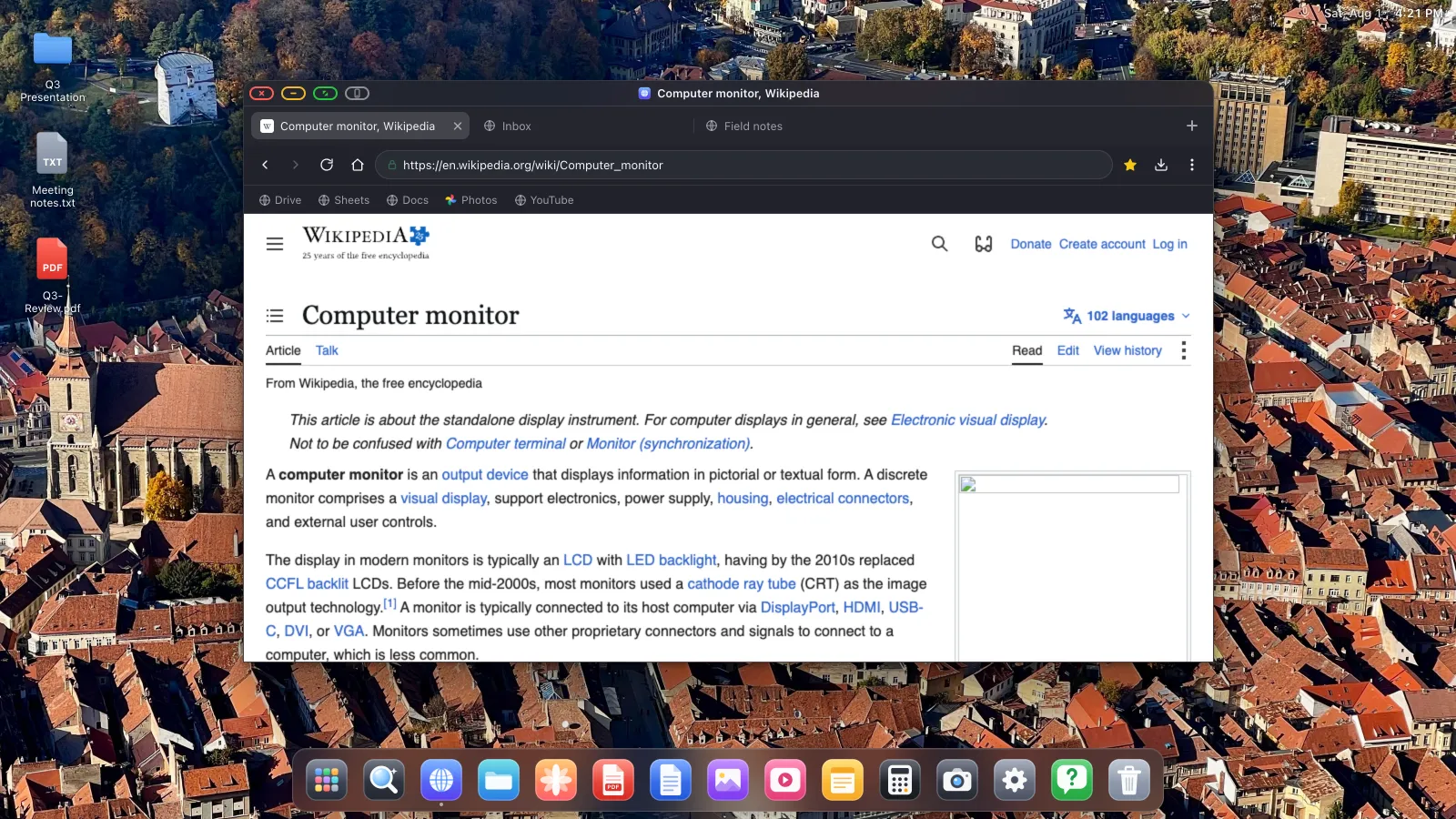Viewport: 1456px width, 819px height.
Task: Open the article more-options vertical dots
Action: pos(1184,350)
